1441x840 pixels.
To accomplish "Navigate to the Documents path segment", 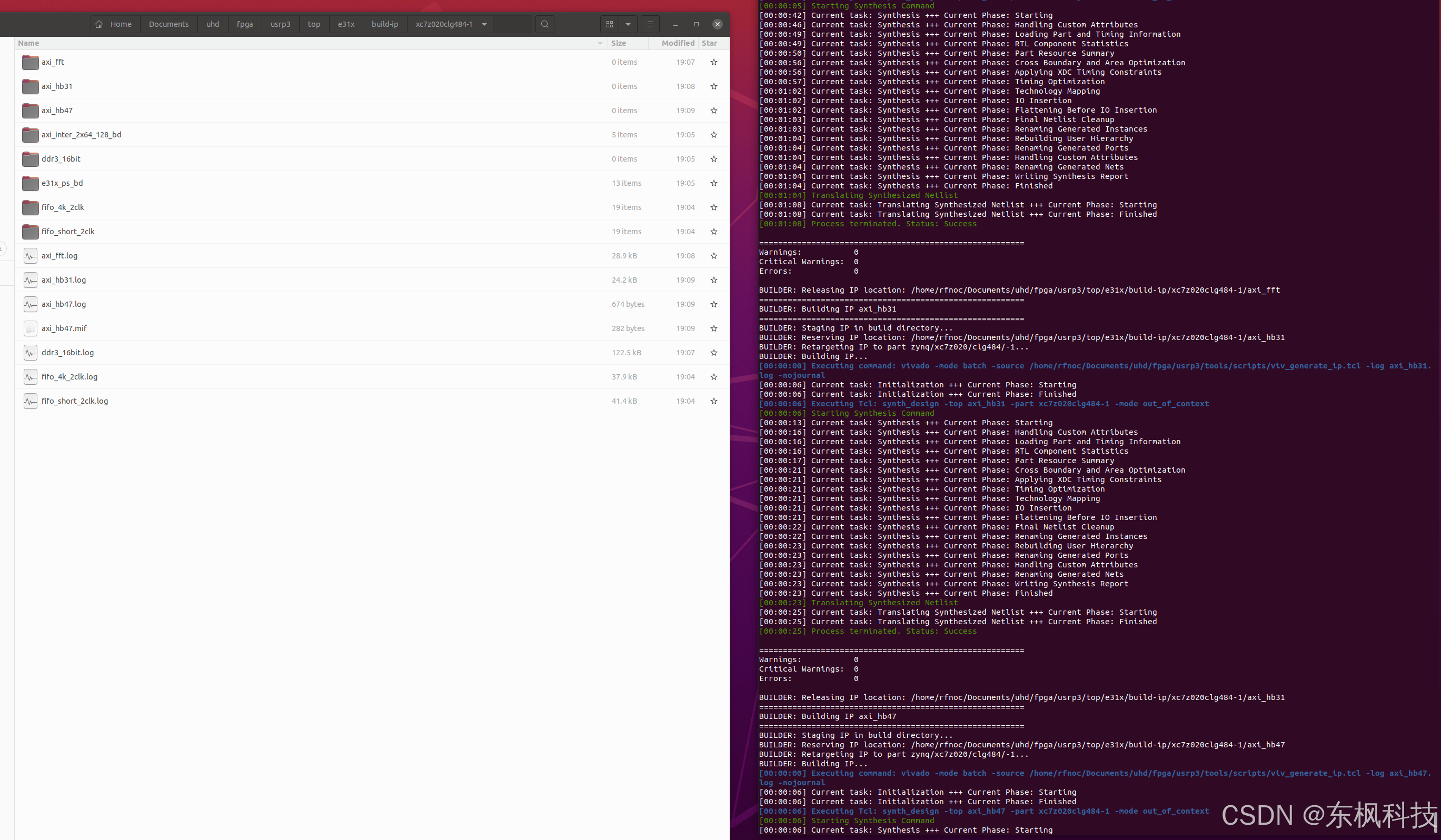I will click(168, 24).
